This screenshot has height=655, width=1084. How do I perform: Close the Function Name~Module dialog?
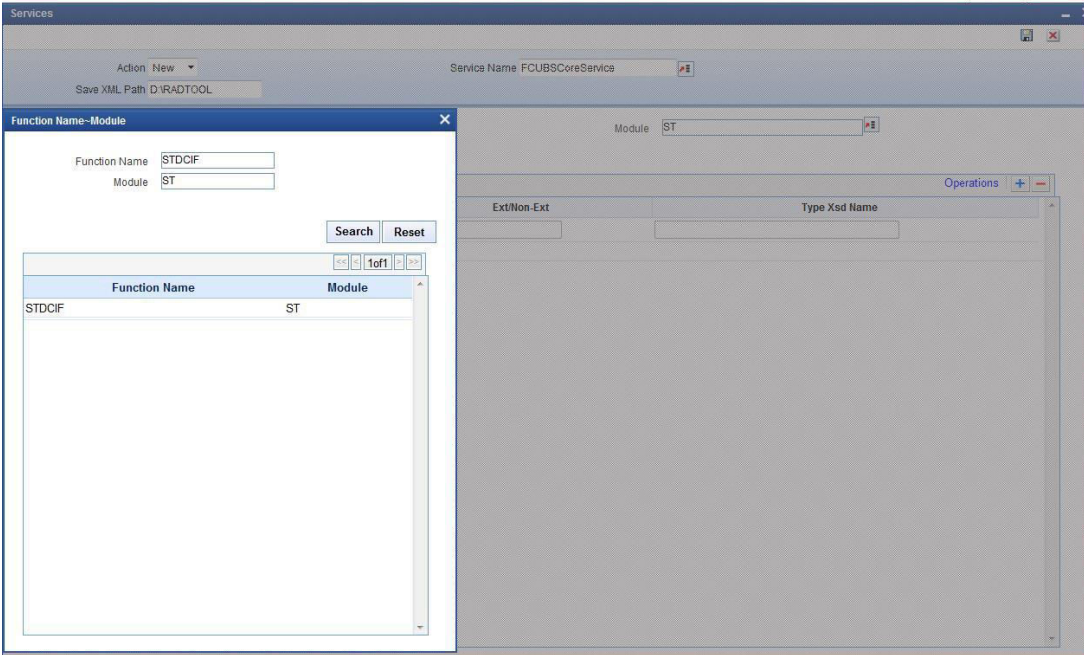tap(445, 120)
